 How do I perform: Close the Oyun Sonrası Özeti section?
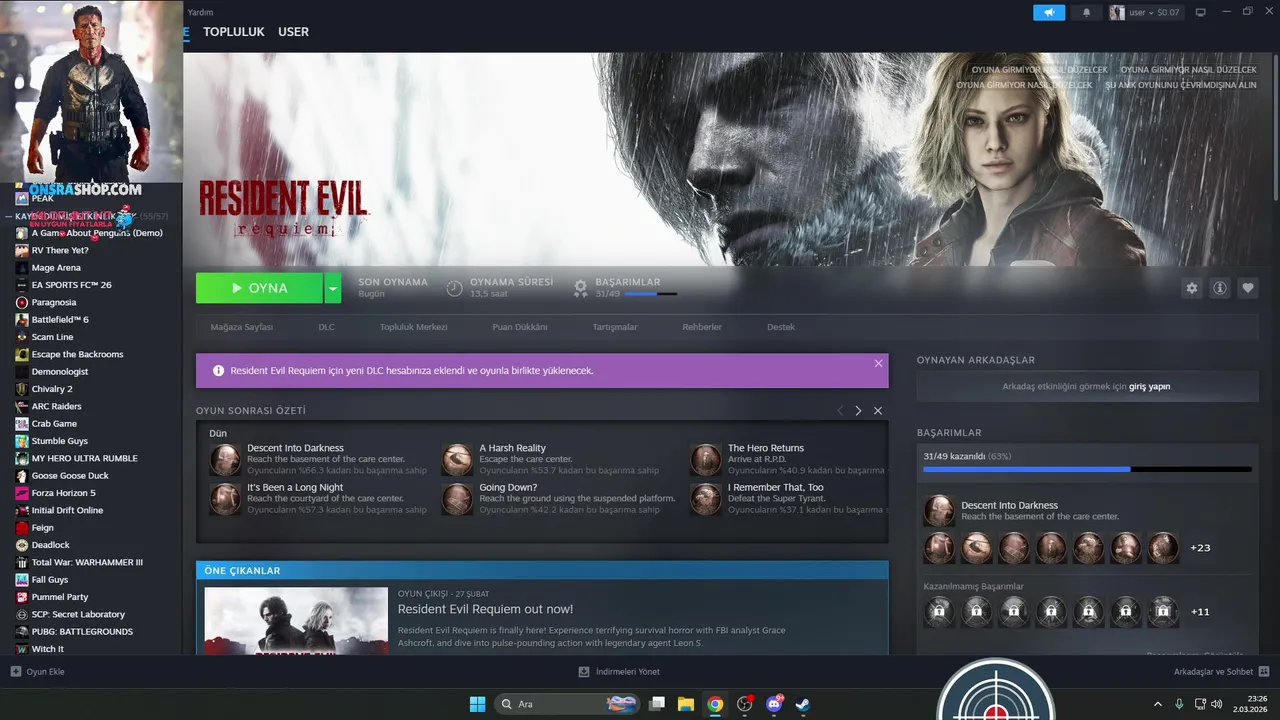pos(878,411)
